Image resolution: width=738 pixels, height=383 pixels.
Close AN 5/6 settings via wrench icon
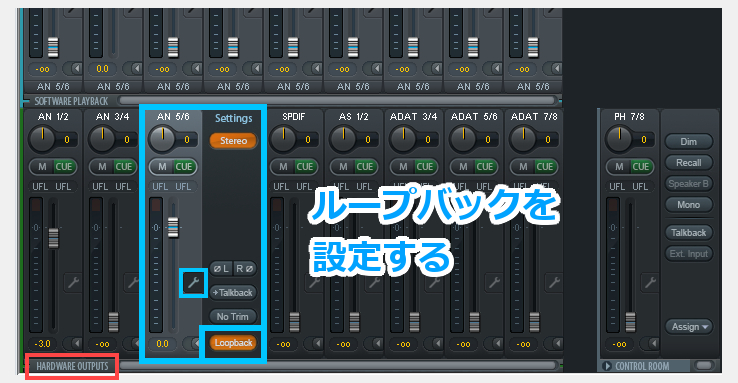[x=193, y=283]
